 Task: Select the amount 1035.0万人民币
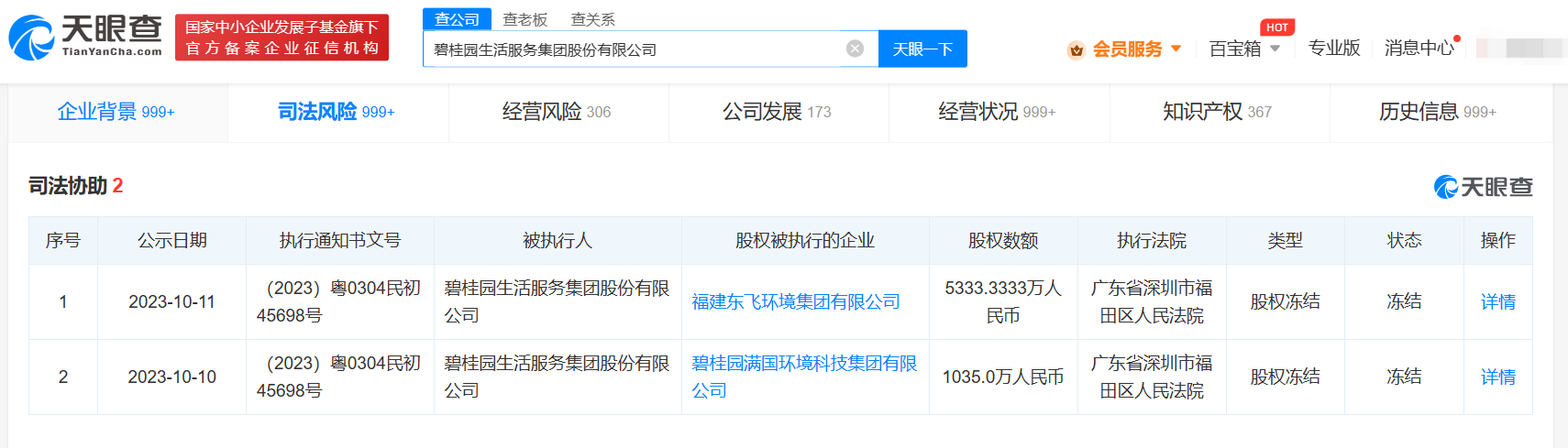point(1003,377)
